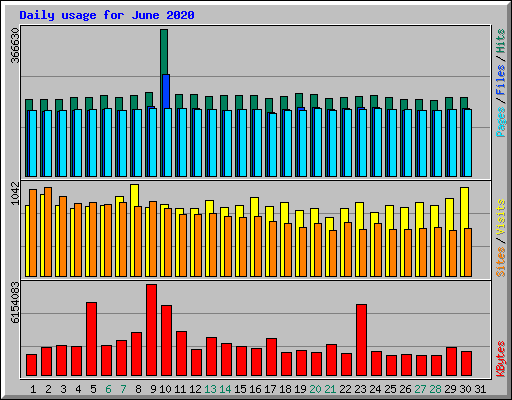Image resolution: width=512 pixels, height=400 pixels.
Task: Click the 'Files' legend label
Action: click(x=501, y=79)
